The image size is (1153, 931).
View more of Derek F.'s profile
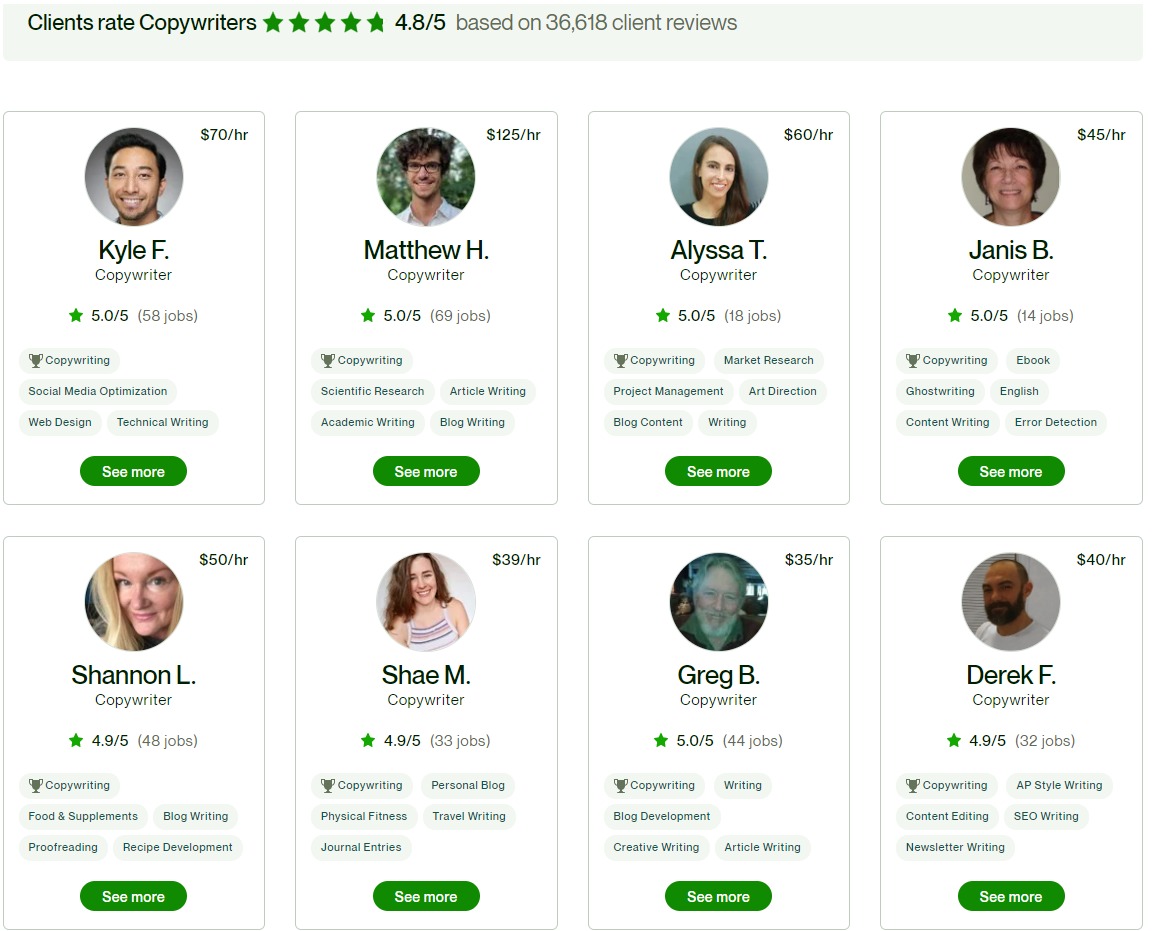tap(1011, 896)
